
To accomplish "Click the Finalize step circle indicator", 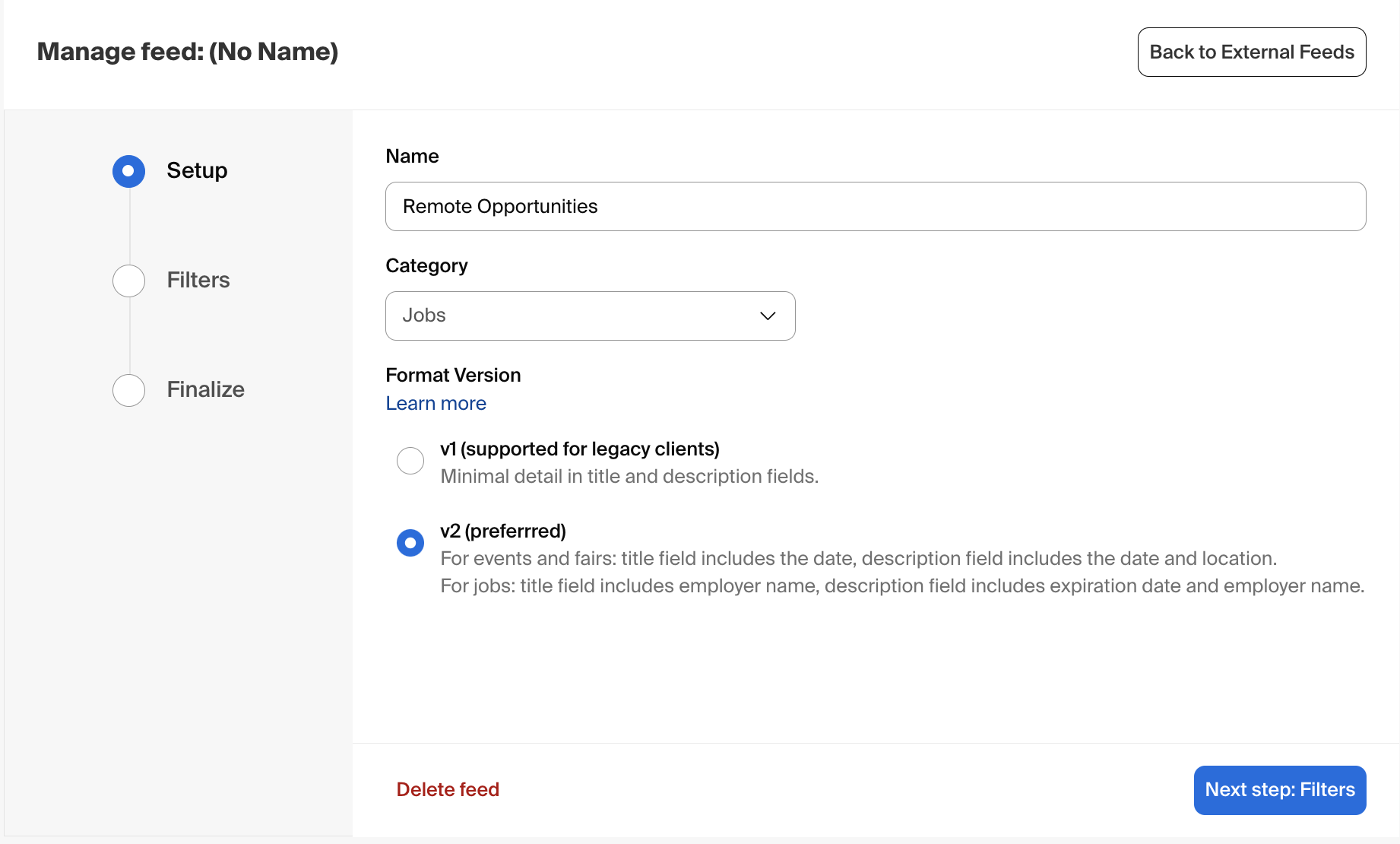I will pyautogui.click(x=128, y=390).
